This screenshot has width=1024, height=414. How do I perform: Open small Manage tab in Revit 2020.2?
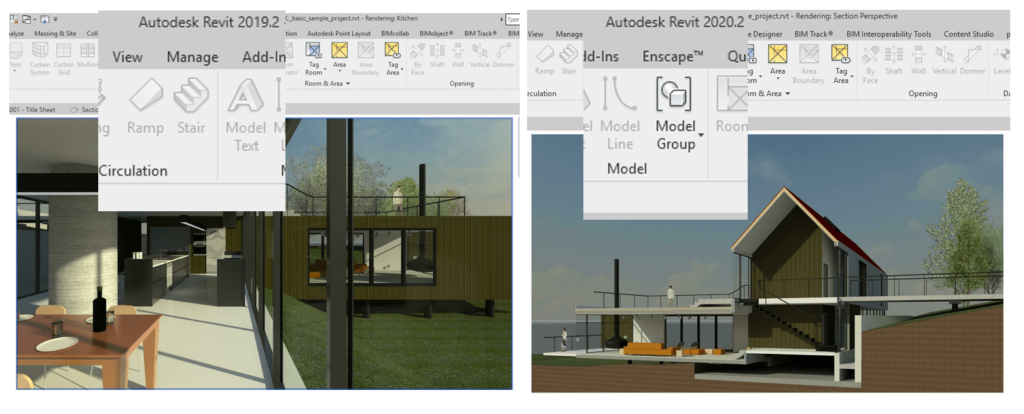(x=569, y=34)
